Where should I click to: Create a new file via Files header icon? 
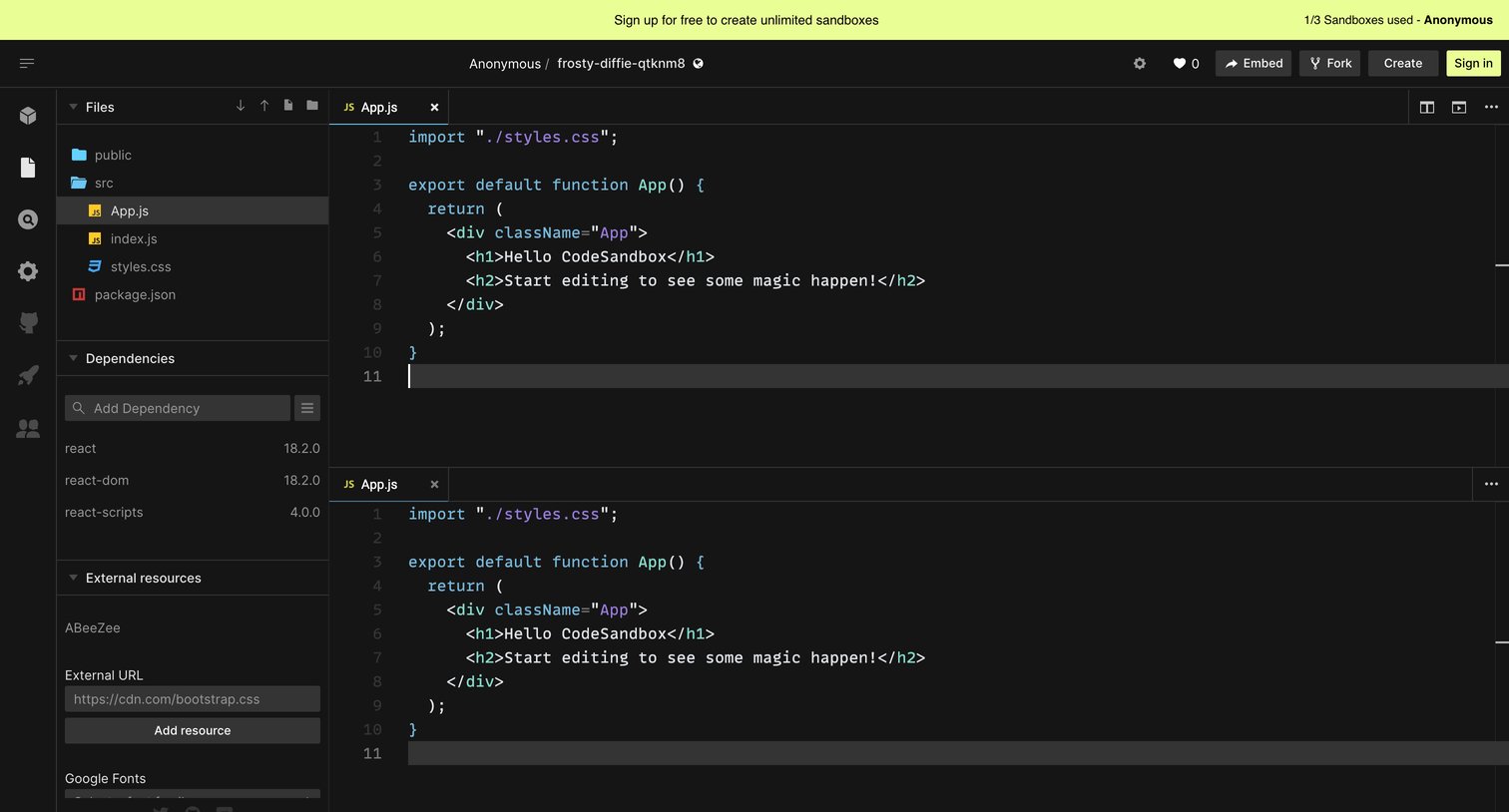click(288, 106)
